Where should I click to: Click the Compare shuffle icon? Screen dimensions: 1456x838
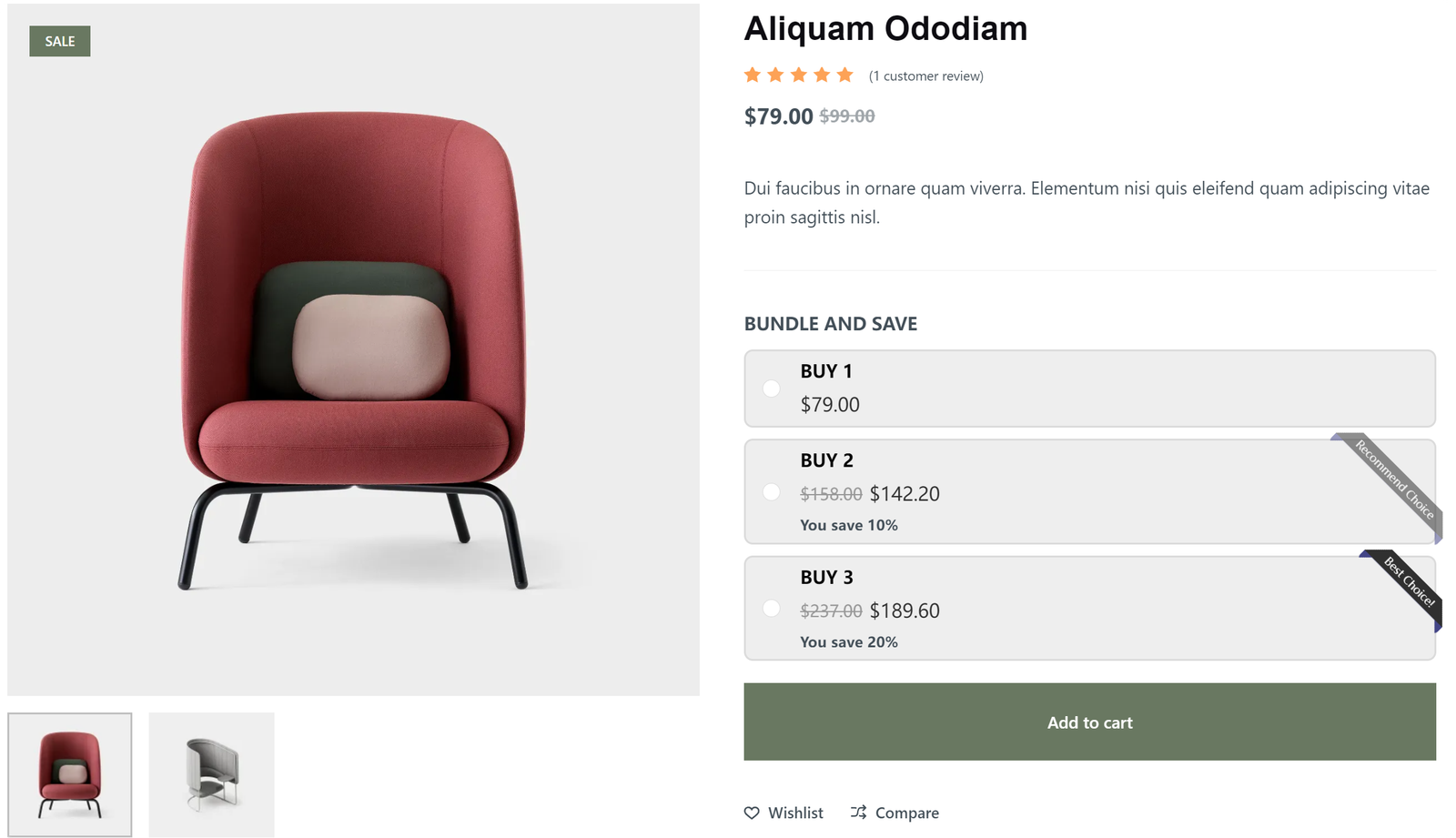point(858,812)
